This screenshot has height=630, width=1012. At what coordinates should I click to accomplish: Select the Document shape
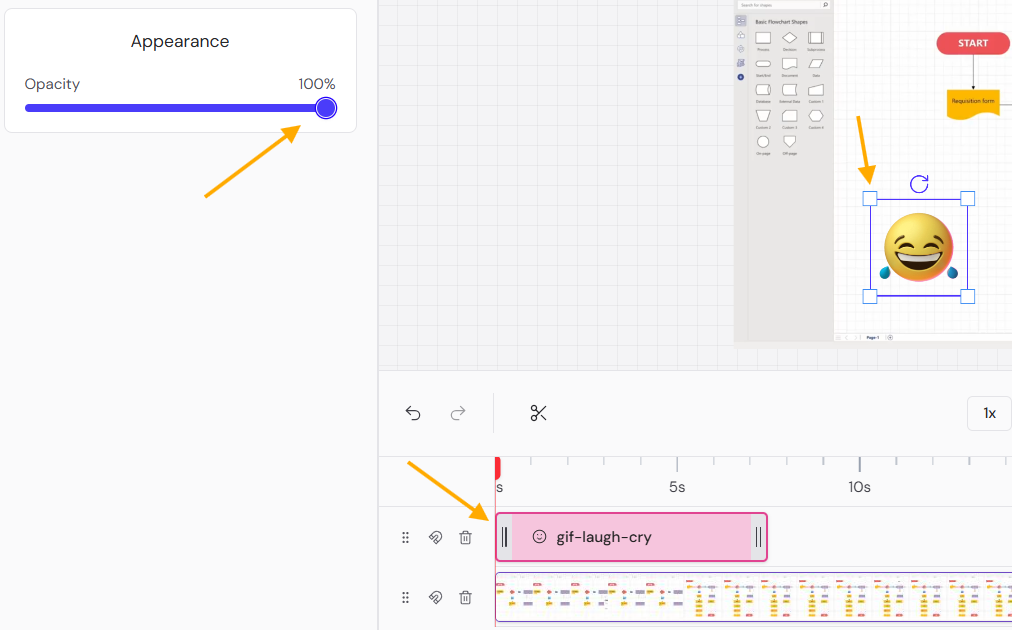pyautogui.click(x=788, y=64)
